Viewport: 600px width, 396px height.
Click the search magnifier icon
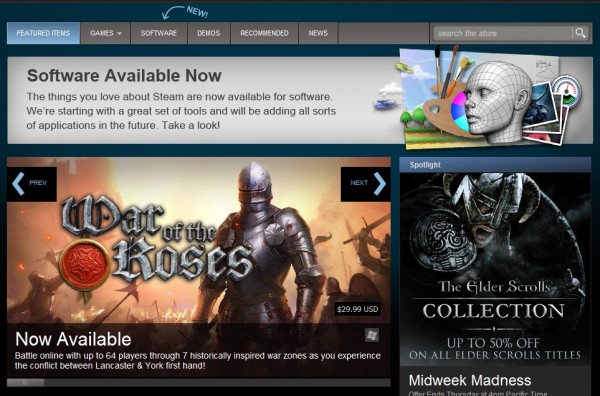coord(580,33)
